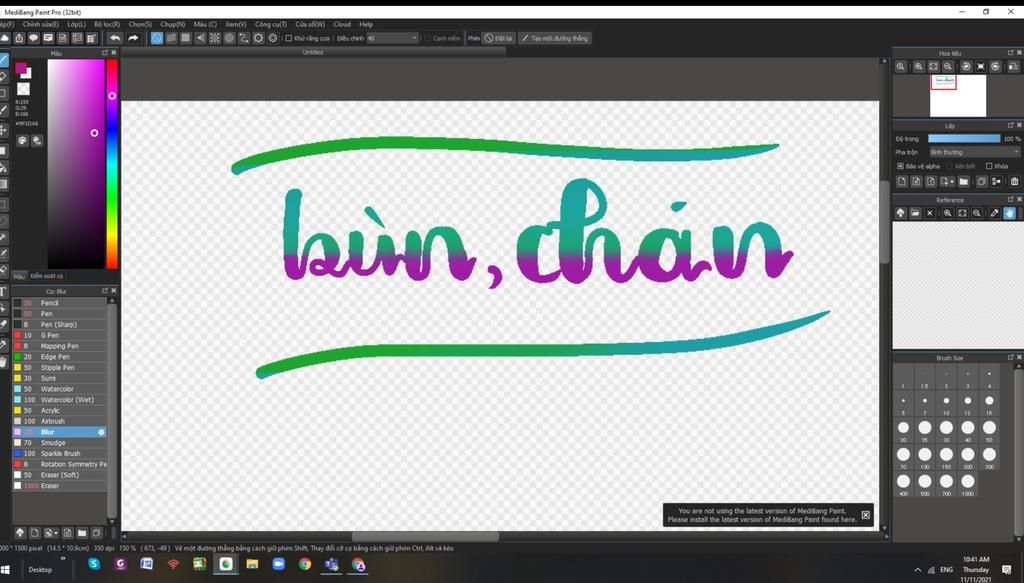Delete layer with trash icon

coord(1014,181)
